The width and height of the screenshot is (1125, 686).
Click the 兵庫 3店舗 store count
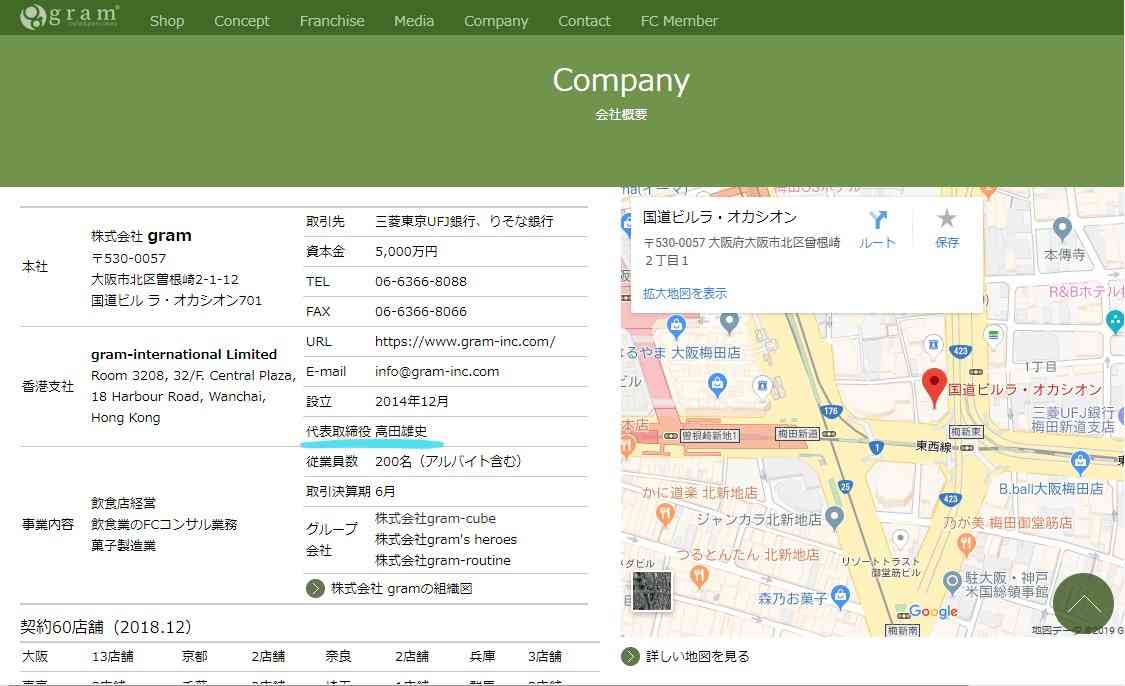516,657
